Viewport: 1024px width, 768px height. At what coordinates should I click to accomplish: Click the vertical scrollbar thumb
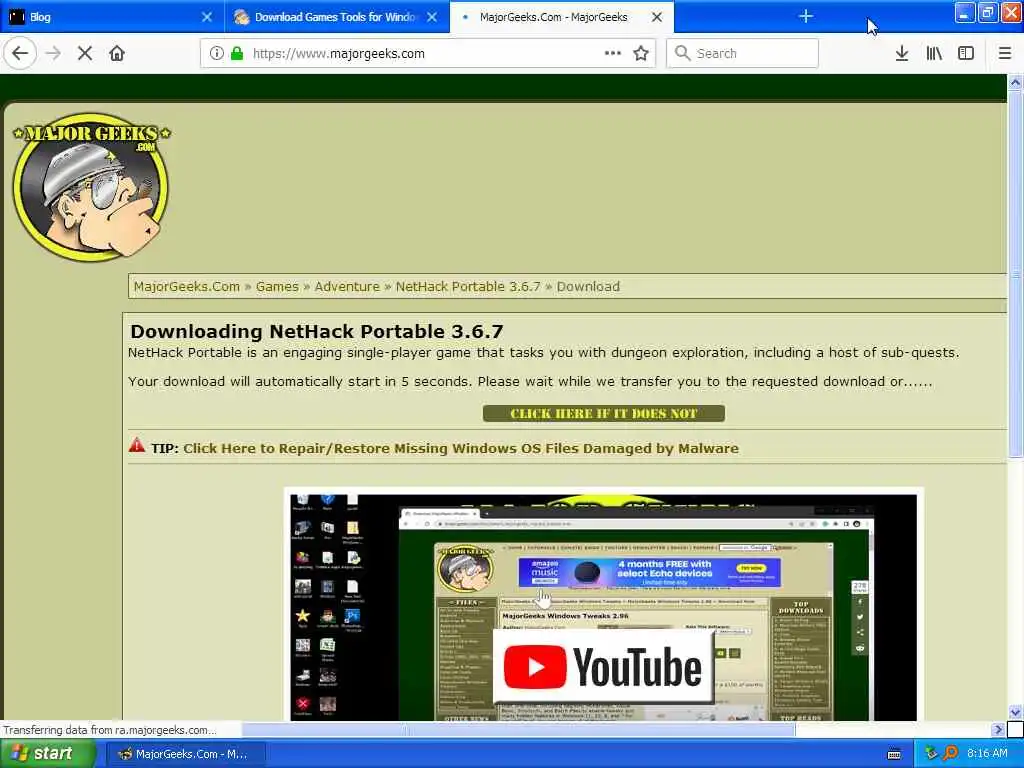click(1015, 274)
